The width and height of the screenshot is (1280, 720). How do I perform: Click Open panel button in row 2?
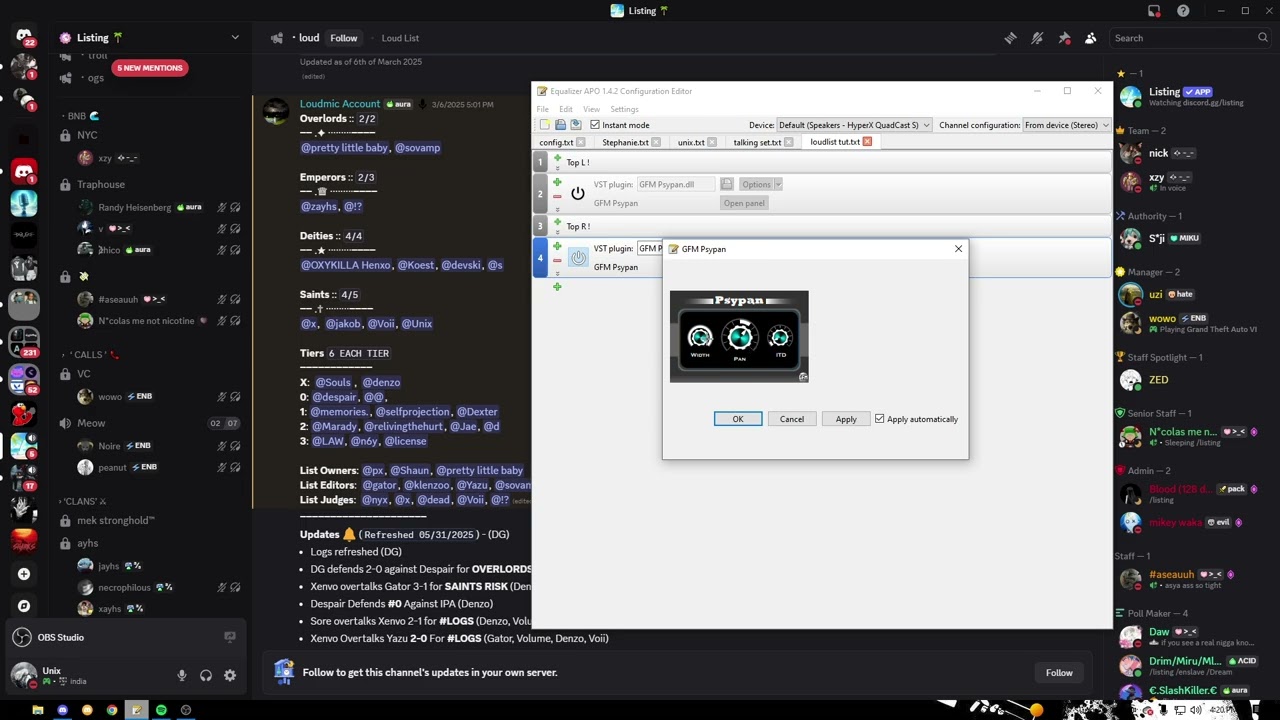pos(744,203)
